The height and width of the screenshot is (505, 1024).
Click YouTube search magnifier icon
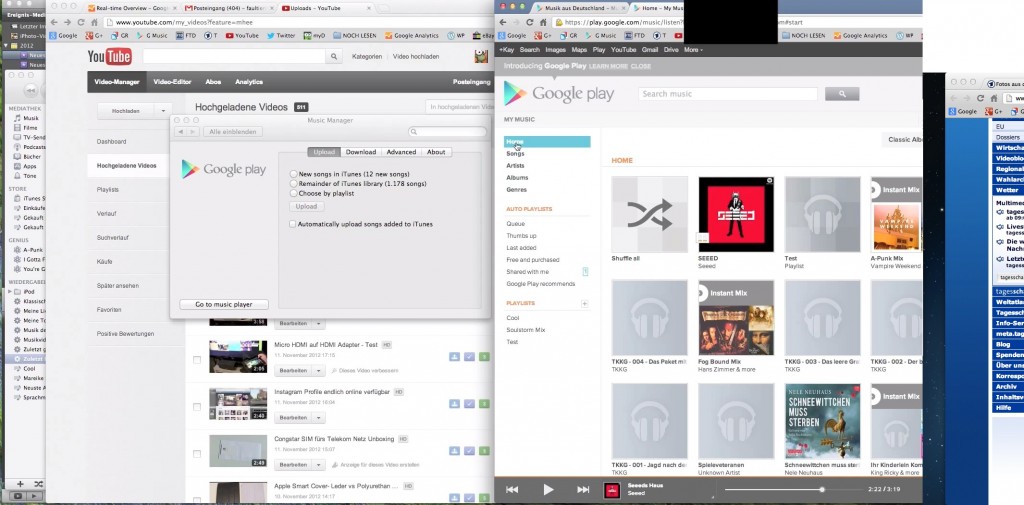pos(334,57)
